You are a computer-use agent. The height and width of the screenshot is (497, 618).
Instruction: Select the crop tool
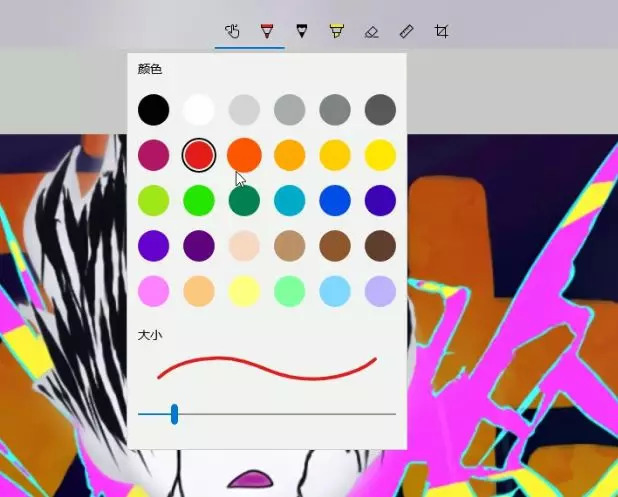tap(441, 31)
